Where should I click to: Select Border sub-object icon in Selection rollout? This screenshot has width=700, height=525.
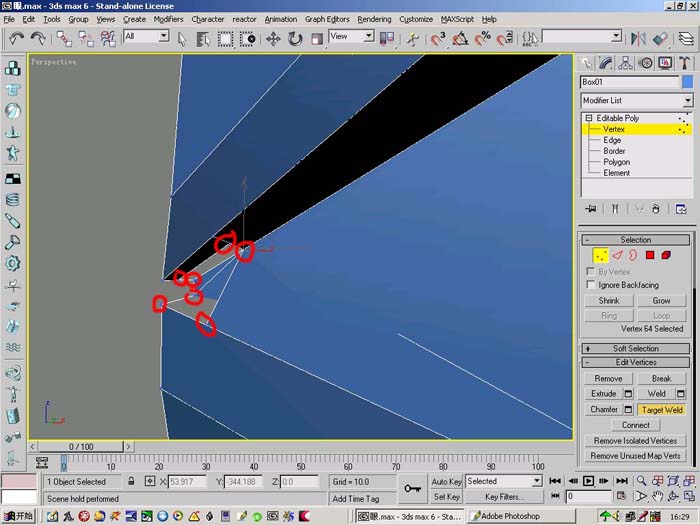tap(633, 255)
